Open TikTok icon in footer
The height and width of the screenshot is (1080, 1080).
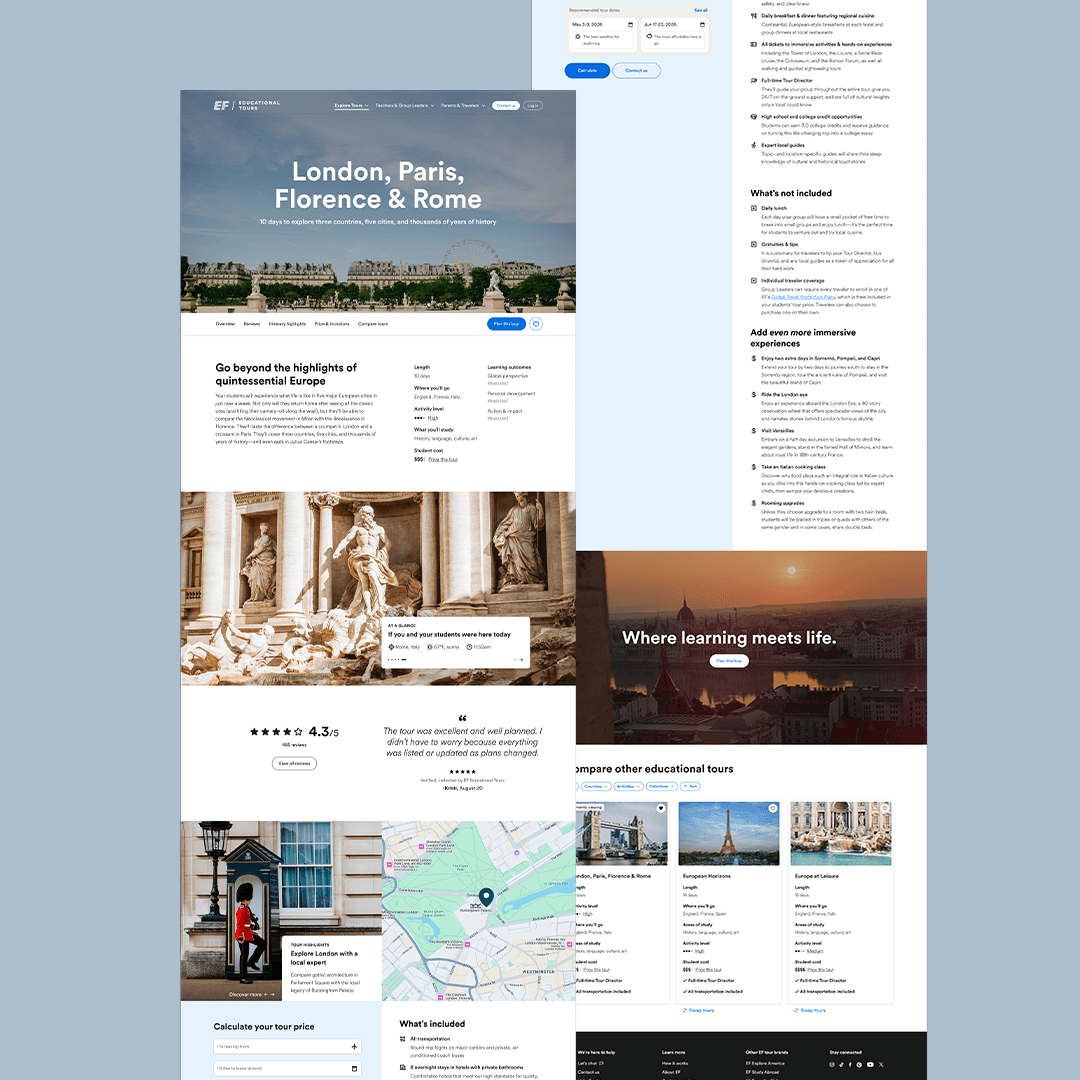pyautogui.click(x=841, y=1064)
